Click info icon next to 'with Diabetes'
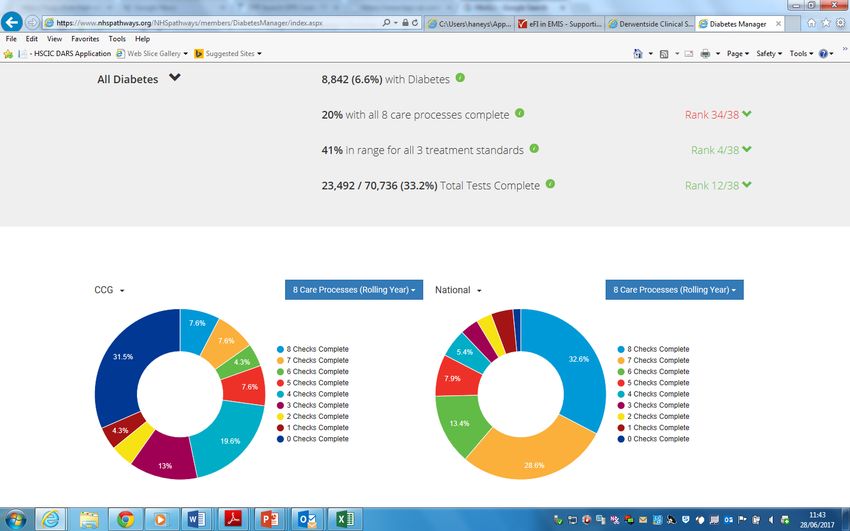The width and height of the screenshot is (850, 531). pyautogui.click(x=460, y=77)
